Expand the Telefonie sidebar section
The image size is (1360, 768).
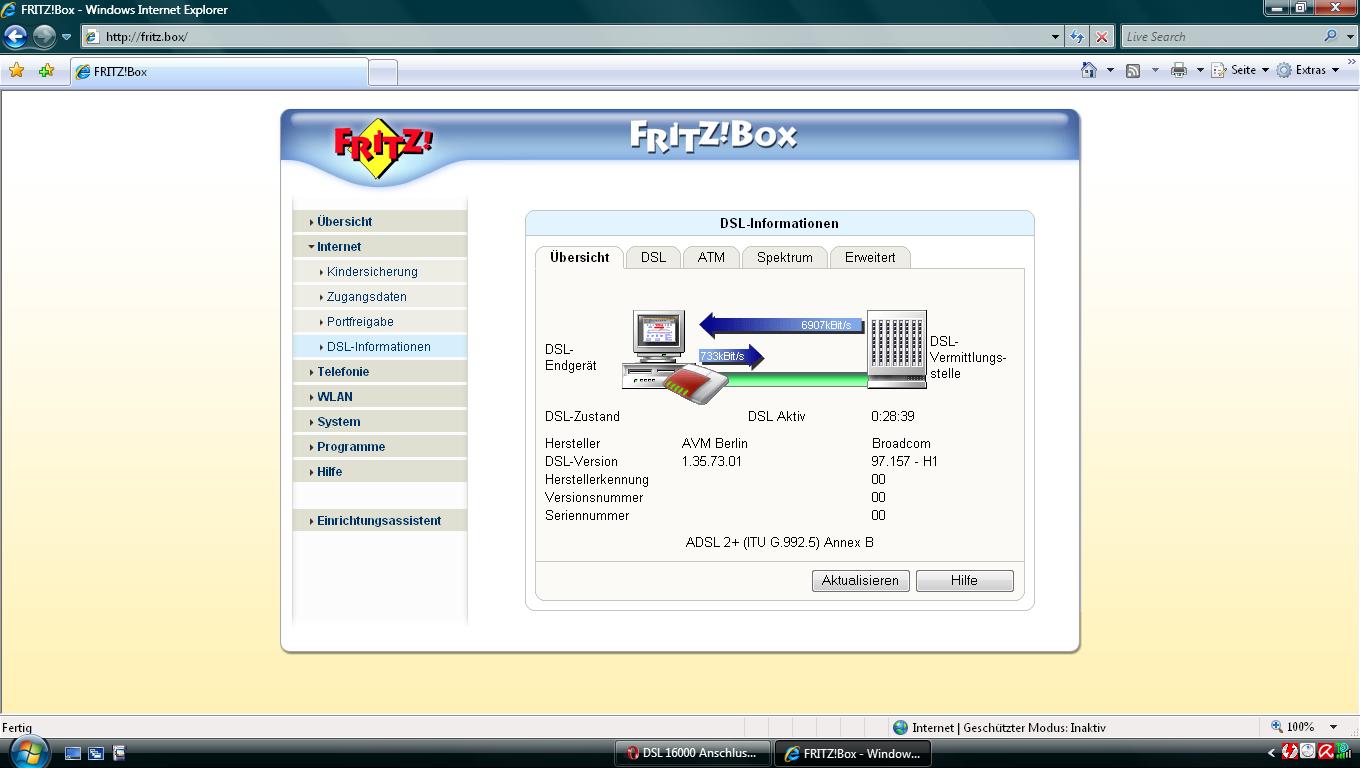(x=380, y=372)
